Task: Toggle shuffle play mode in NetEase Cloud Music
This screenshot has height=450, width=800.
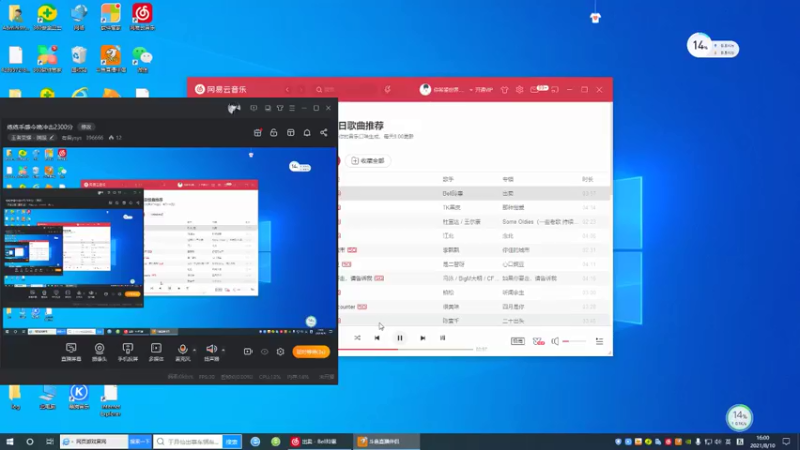Action: point(357,338)
